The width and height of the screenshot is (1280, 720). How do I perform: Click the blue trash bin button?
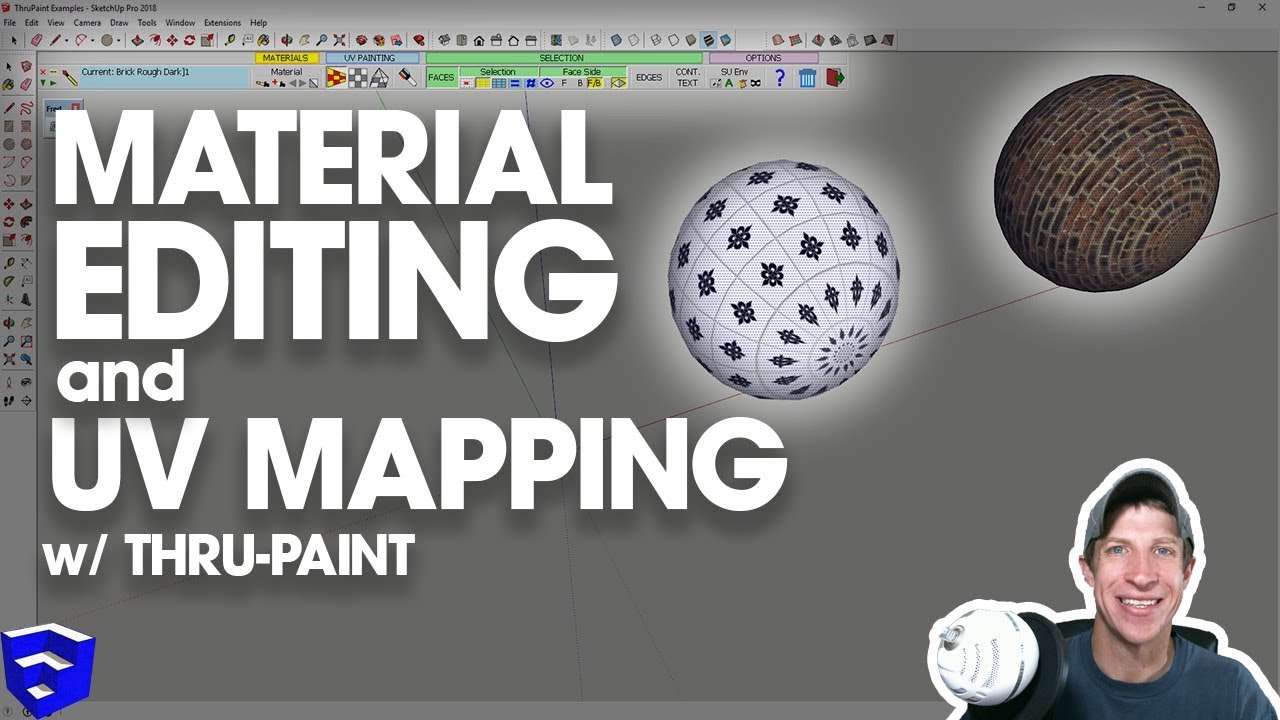click(x=808, y=78)
